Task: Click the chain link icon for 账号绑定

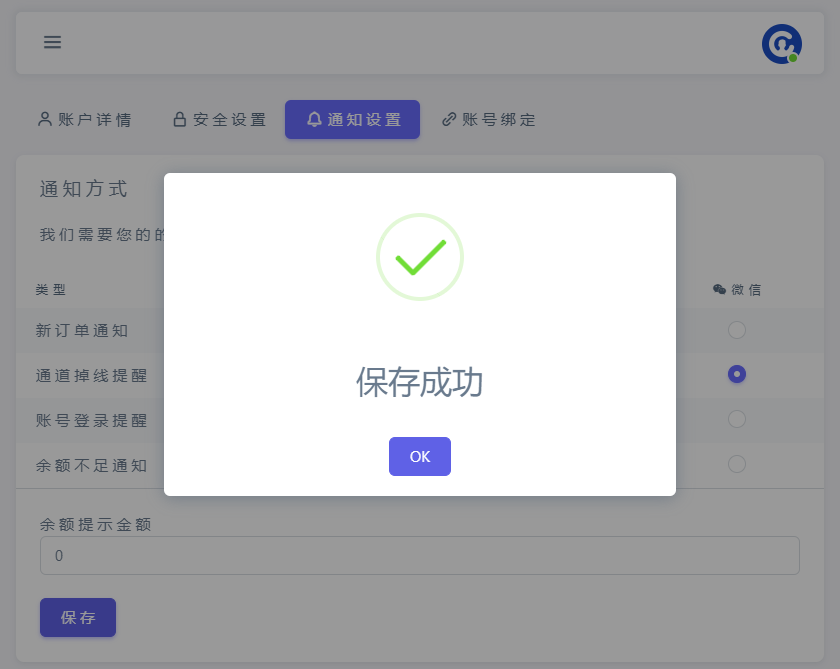Action: pos(449,120)
